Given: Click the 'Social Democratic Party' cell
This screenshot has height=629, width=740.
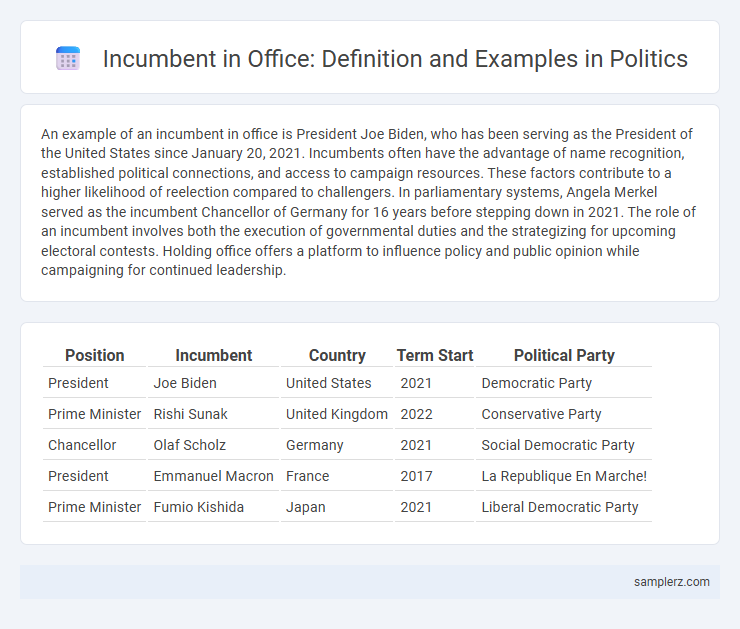Looking at the screenshot, I should tap(564, 445).
